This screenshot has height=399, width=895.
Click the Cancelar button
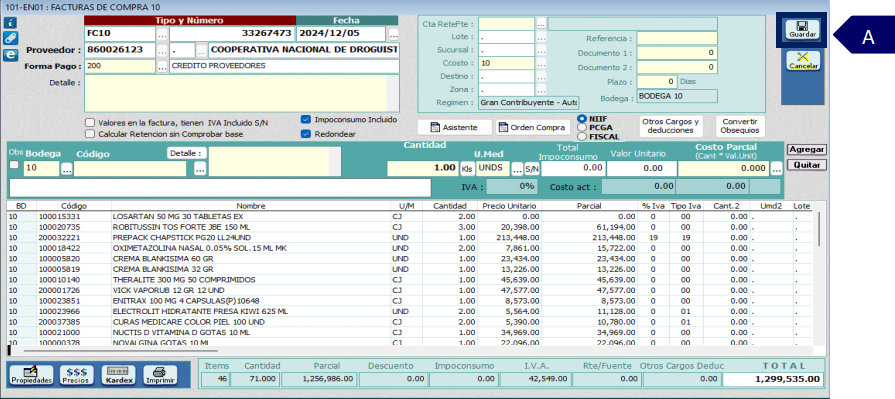click(x=803, y=61)
